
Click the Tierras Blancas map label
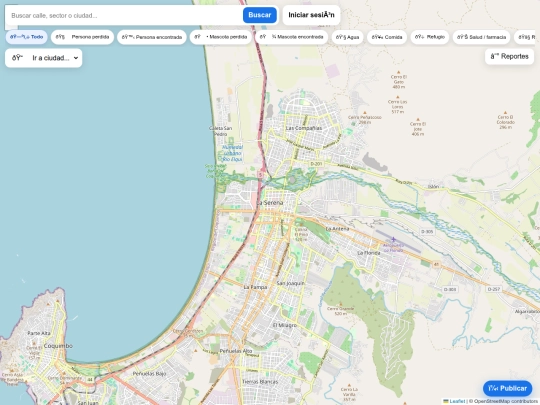(x=260, y=382)
